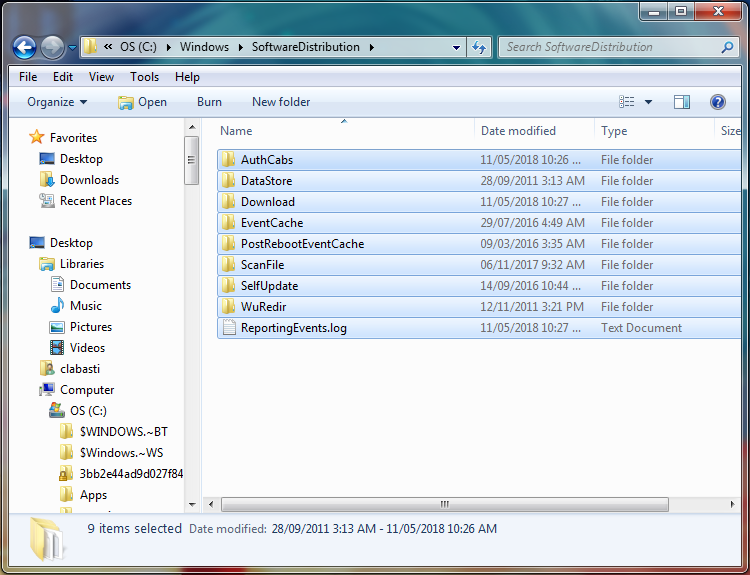The height and width of the screenshot is (575, 750).
Task: Click the SoftwareDistribution breadcrumb
Action: click(x=306, y=47)
